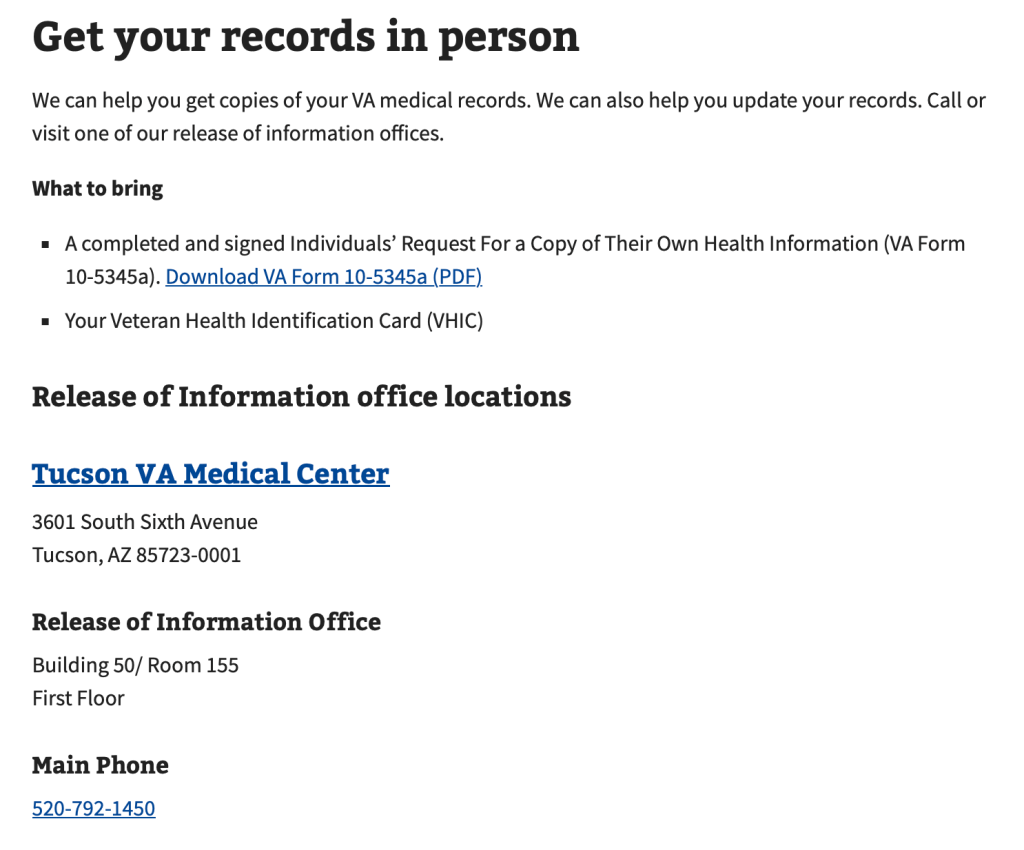Click the '3601 South Sixth Avenue' address line
Screen dimensions: 1024x850
[144, 521]
